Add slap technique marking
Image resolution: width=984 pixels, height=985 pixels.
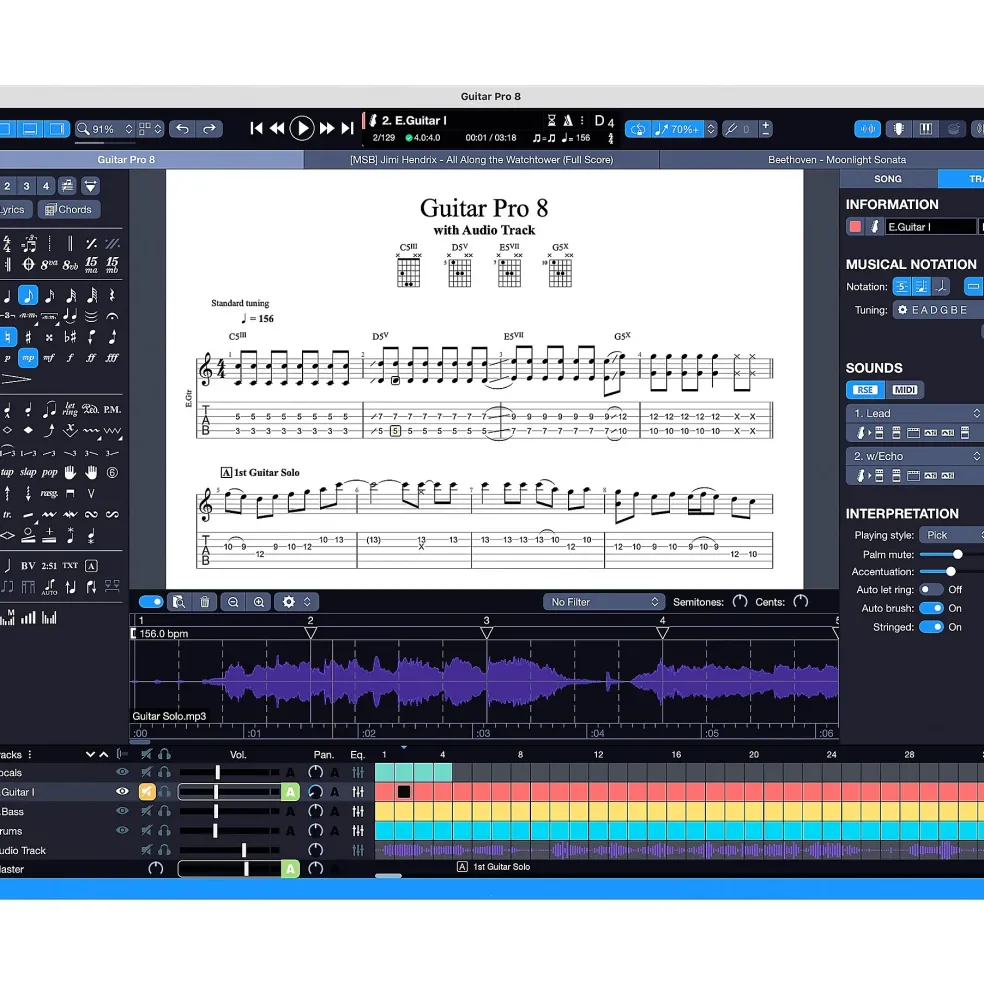pos(28,472)
